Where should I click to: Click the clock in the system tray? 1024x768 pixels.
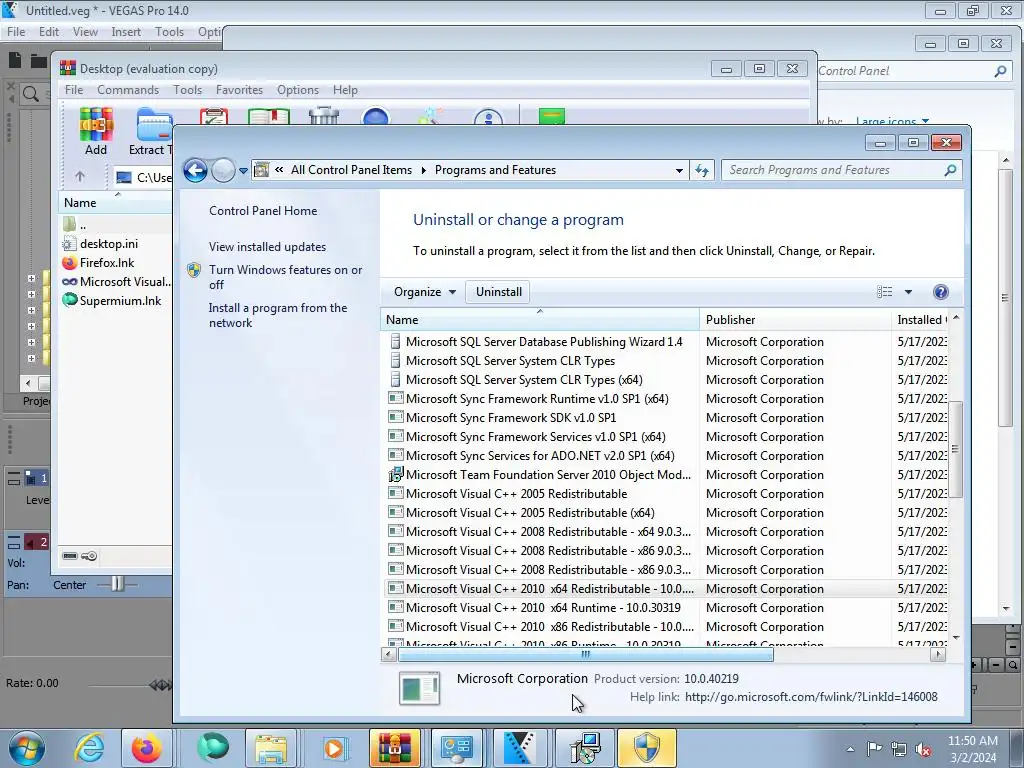point(973,749)
